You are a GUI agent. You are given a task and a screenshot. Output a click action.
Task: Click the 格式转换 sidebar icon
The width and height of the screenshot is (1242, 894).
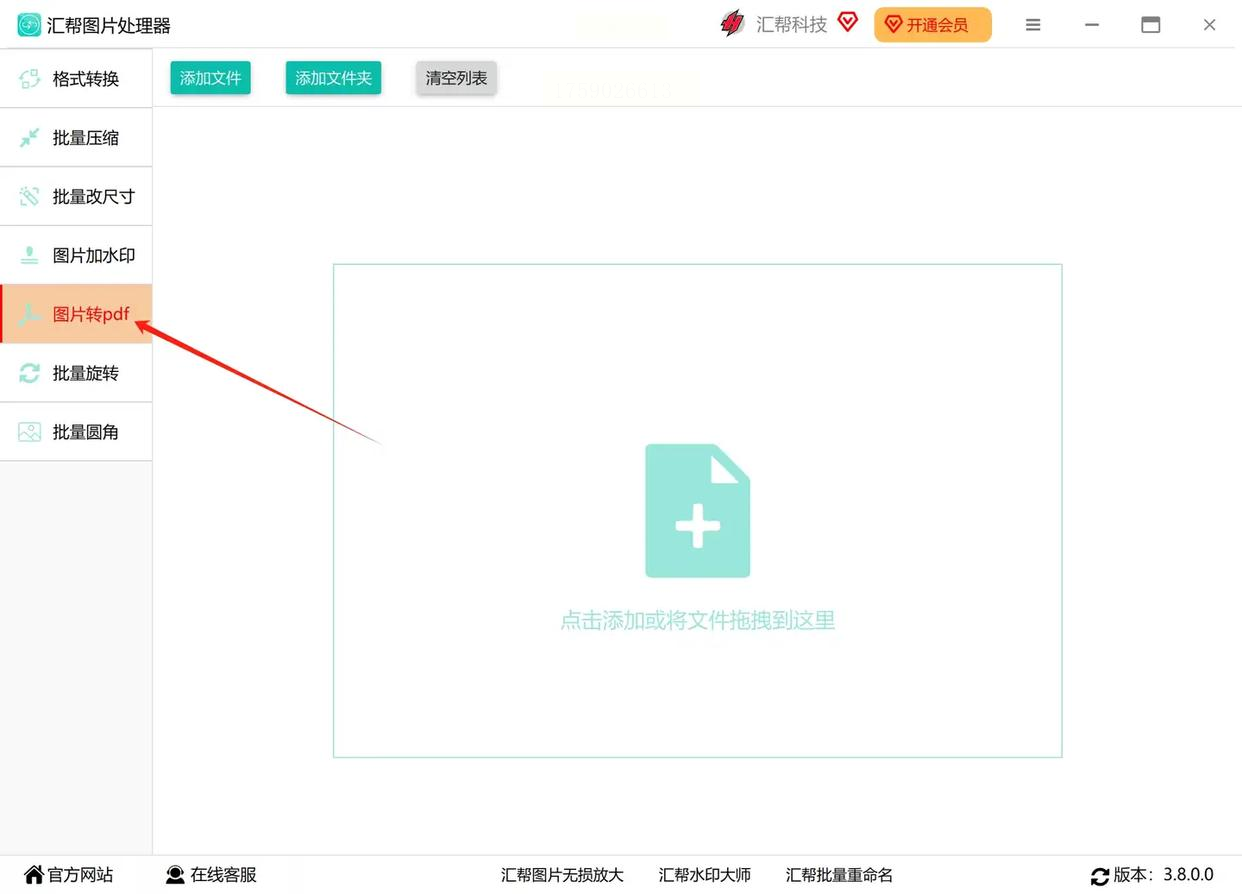click(x=30, y=79)
